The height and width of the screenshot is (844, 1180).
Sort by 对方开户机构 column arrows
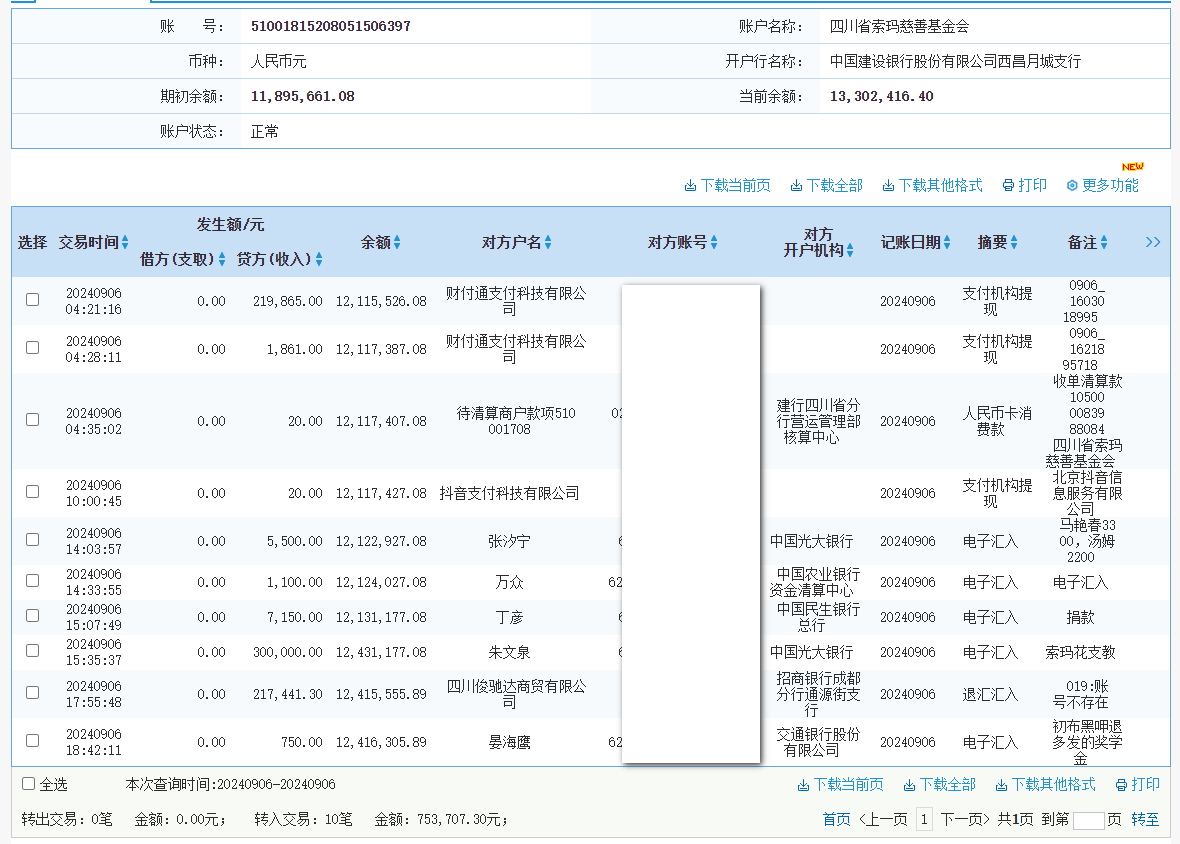click(850, 250)
